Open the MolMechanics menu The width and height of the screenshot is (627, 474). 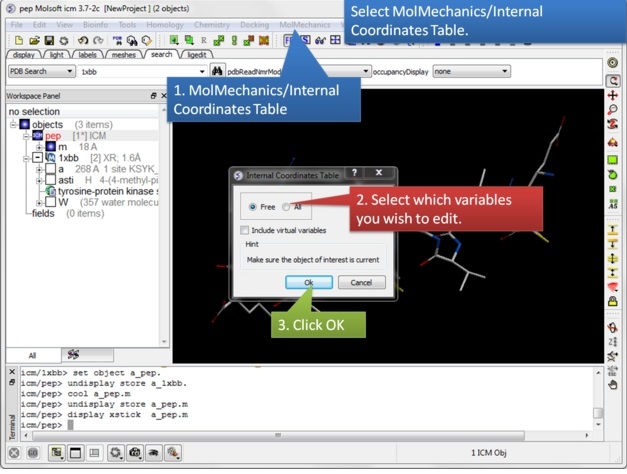pos(304,24)
